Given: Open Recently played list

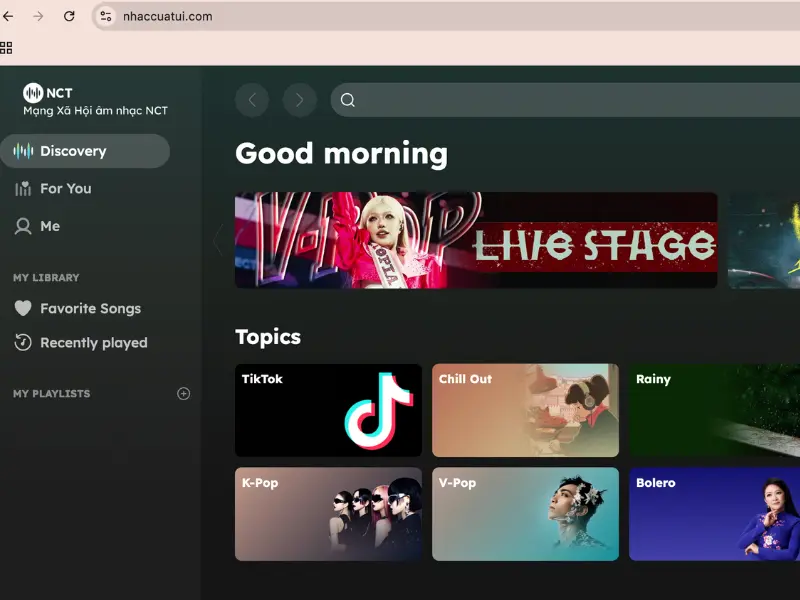Looking at the screenshot, I should (94, 343).
